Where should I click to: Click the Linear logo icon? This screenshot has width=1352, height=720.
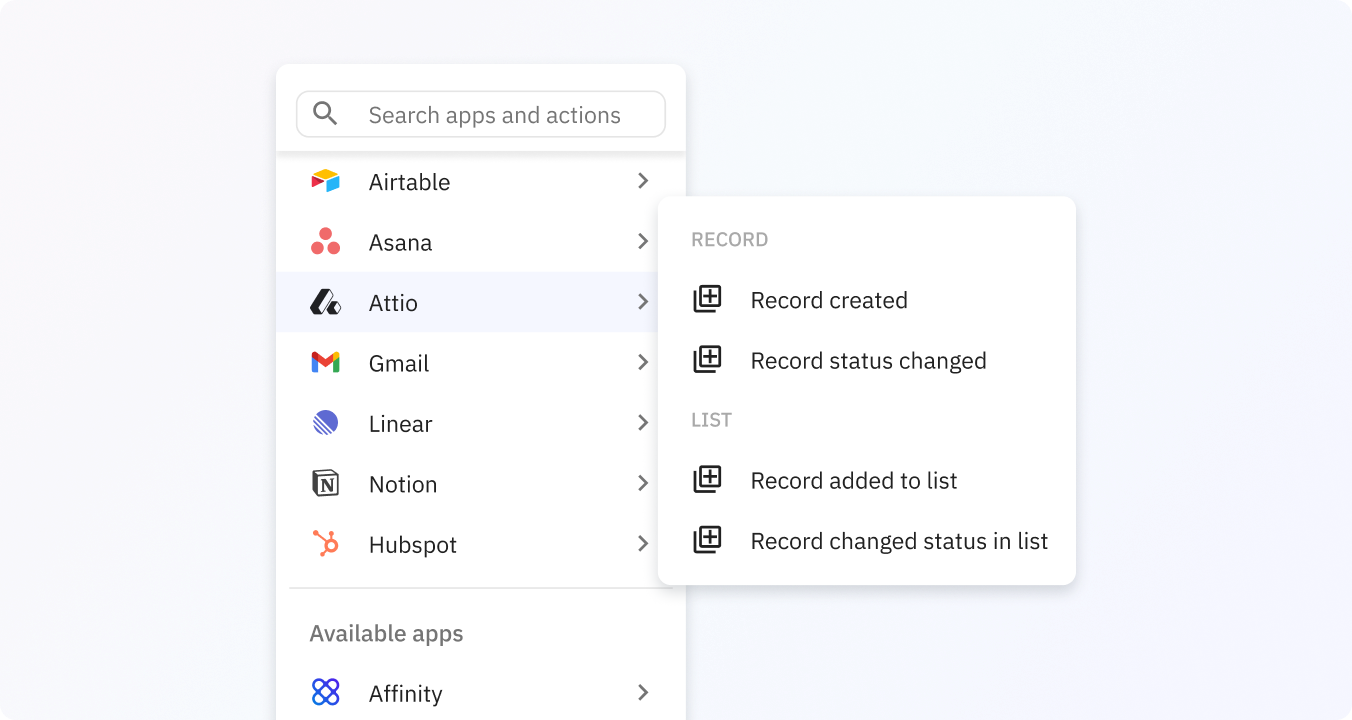pos(326,423)
